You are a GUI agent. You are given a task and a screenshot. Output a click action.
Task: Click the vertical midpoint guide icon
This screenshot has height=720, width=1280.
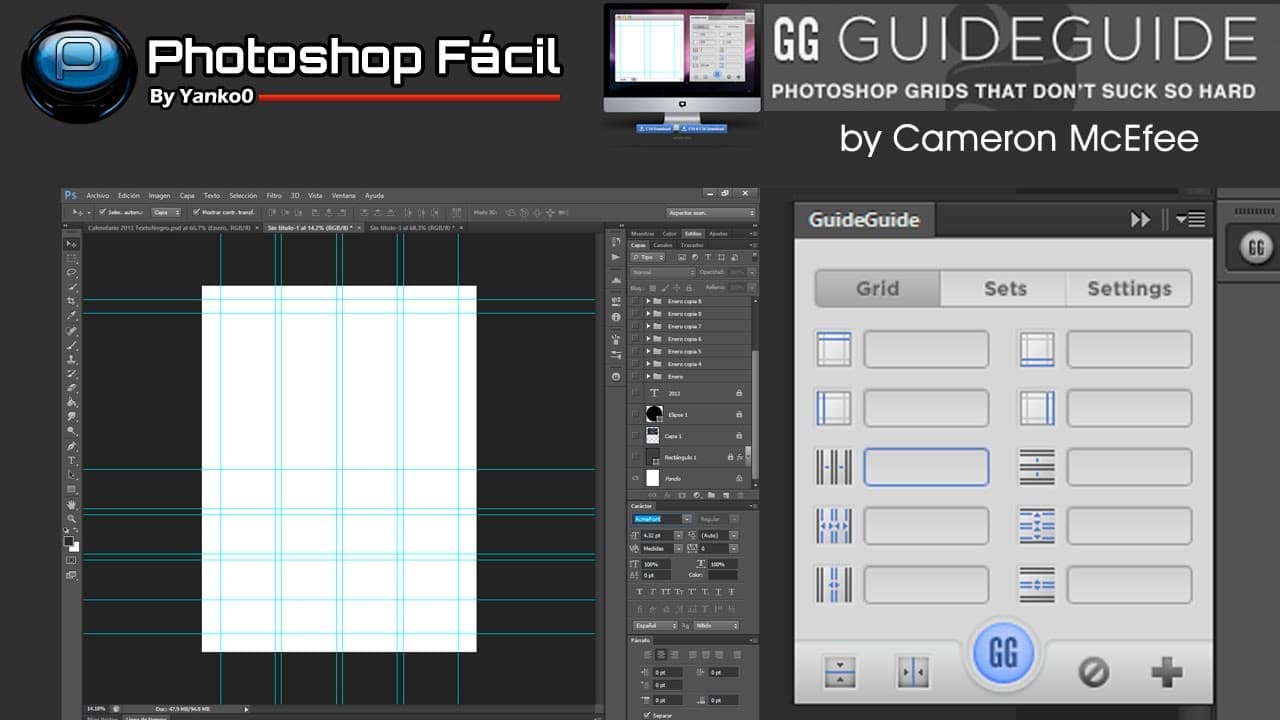pyautogui.click(x=912, y=673)
